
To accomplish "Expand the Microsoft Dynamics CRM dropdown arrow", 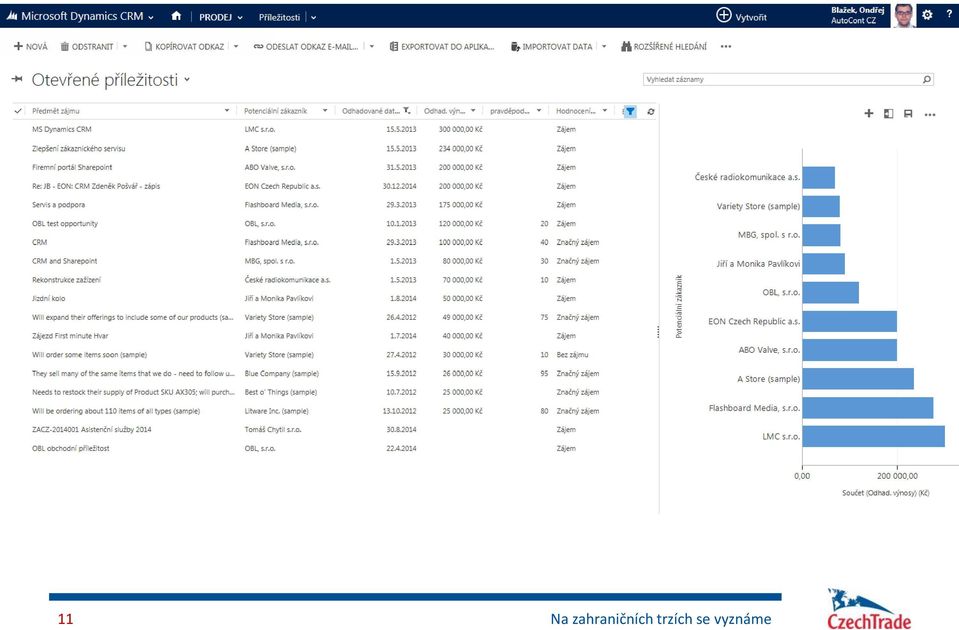I will point(150,18).
